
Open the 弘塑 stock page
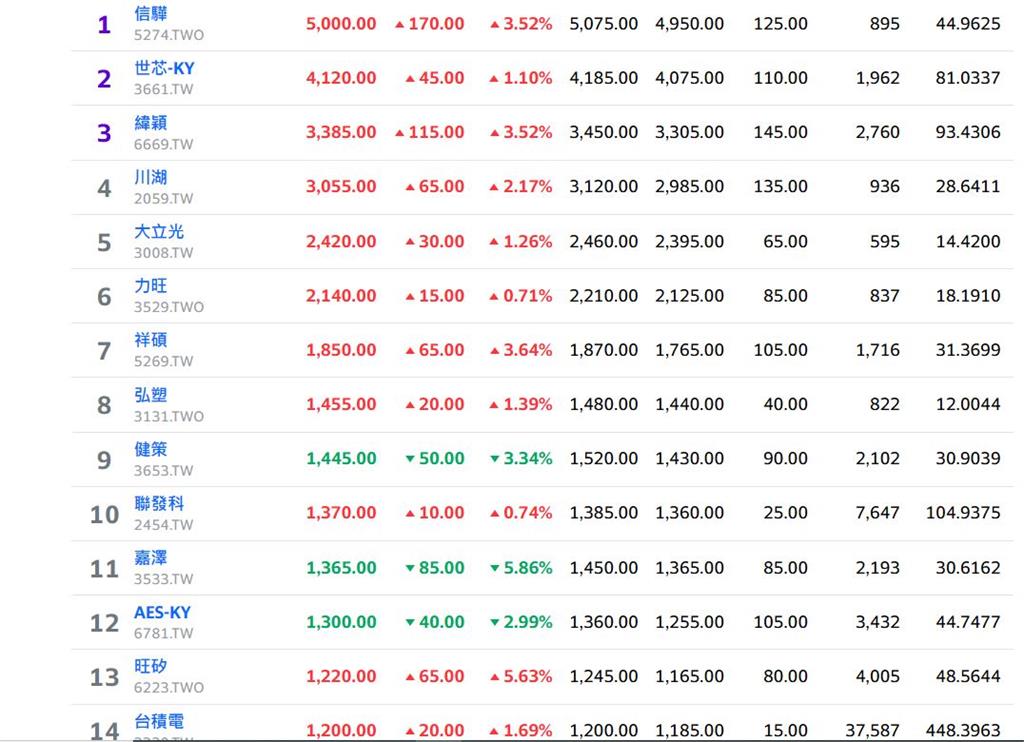(151, 395)
